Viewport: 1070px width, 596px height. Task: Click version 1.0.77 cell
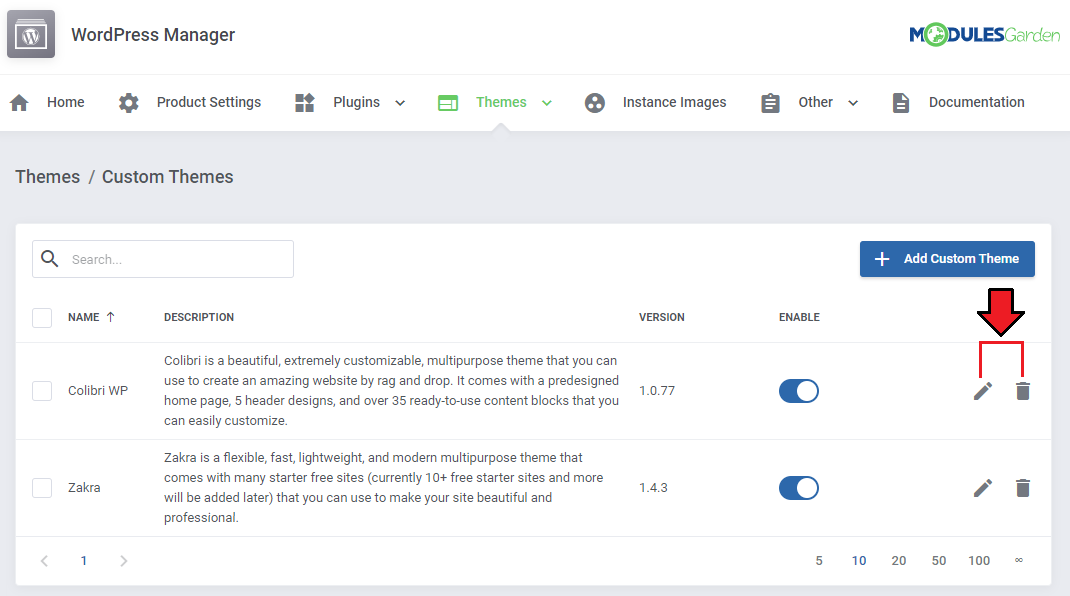656,391
